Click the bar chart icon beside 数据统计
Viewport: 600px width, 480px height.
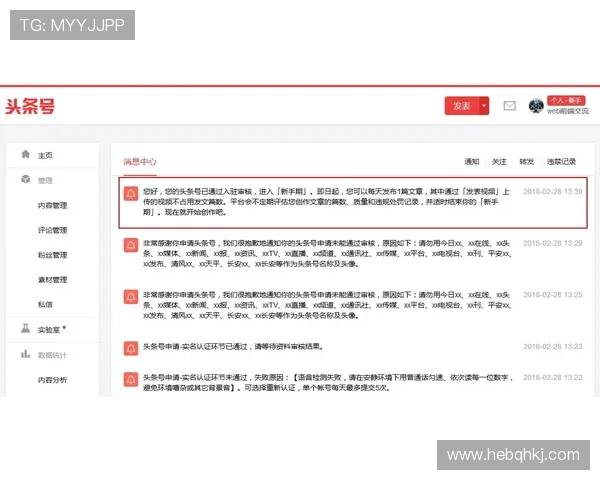(x=26, y=354)
